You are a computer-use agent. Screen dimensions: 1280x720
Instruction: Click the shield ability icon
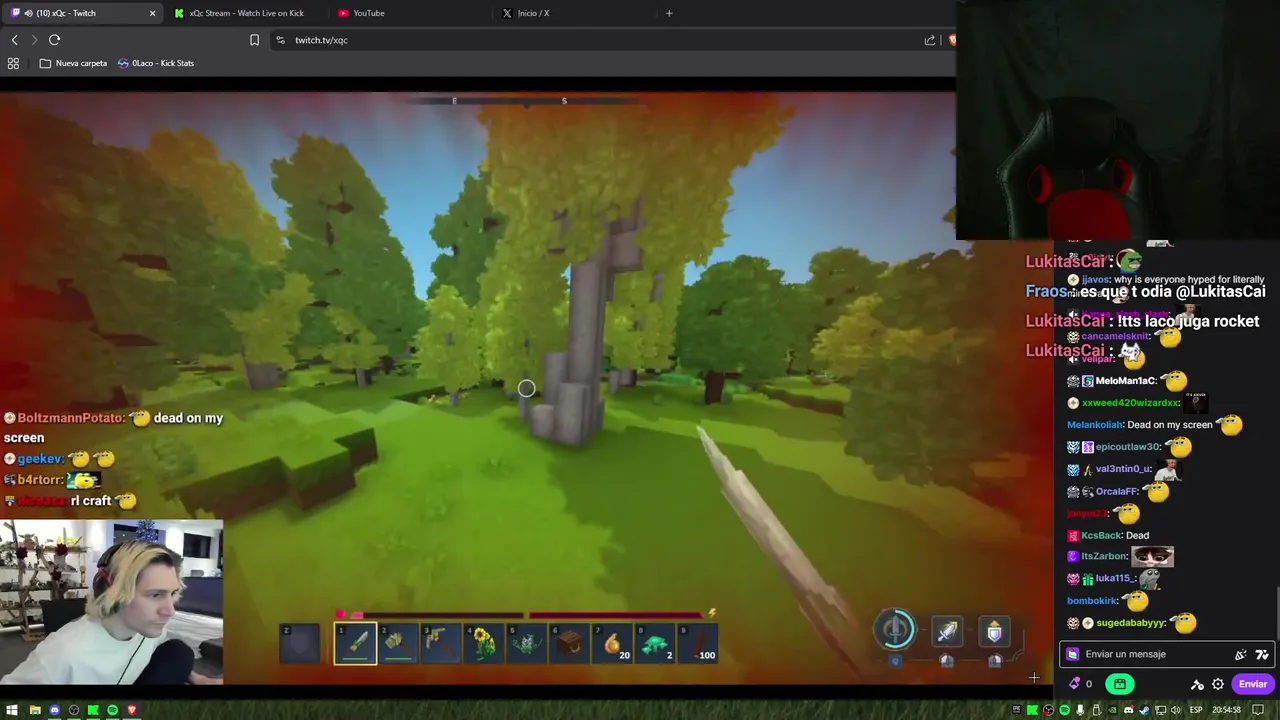994,631
